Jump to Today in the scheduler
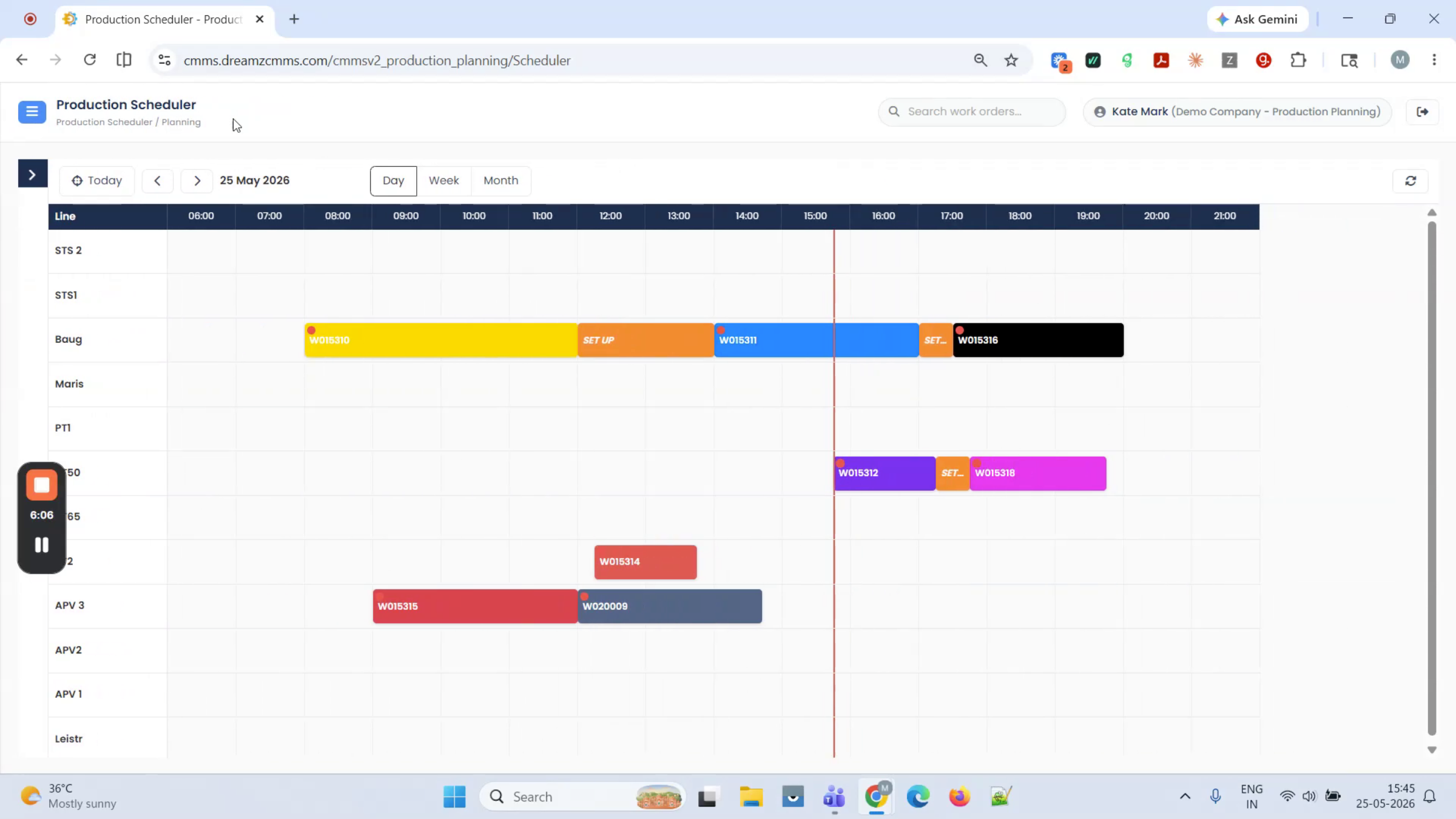This screenshot has width=1456, height=819. coord(97,181)
